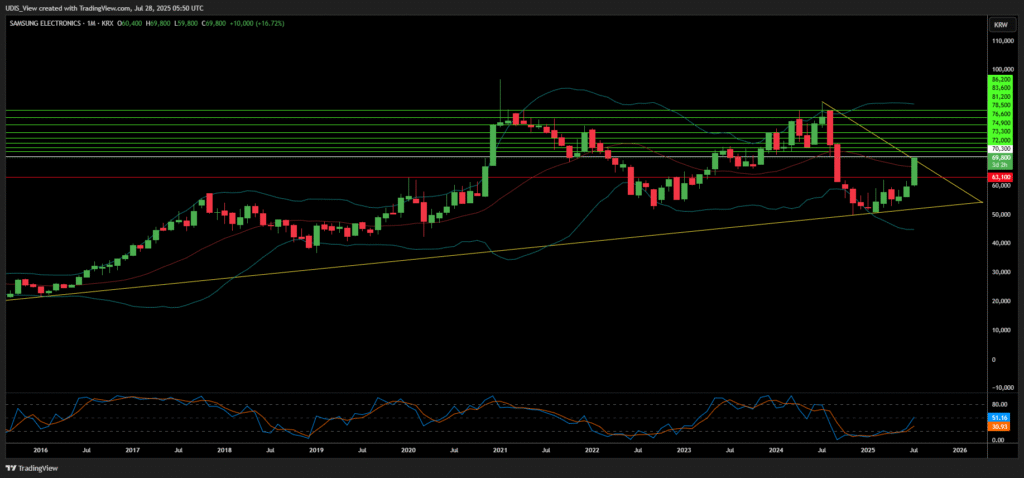Screen dimensions: 1024x478
Task: Click the orange 38.93 oscillator value label
Action: pyautogui.click(x=1000, y=427)
